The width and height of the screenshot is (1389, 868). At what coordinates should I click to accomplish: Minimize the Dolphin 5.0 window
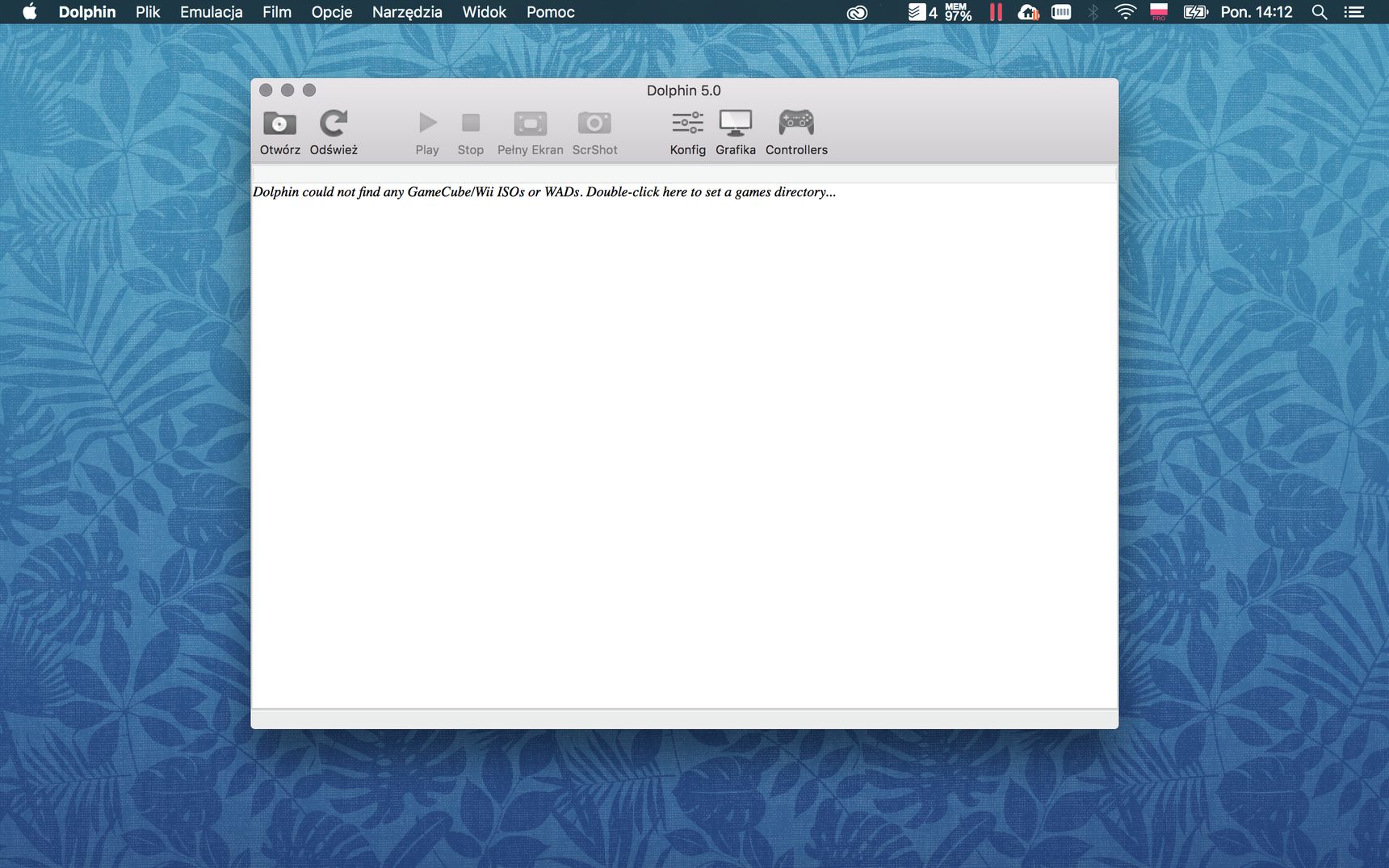click(287, 90)
